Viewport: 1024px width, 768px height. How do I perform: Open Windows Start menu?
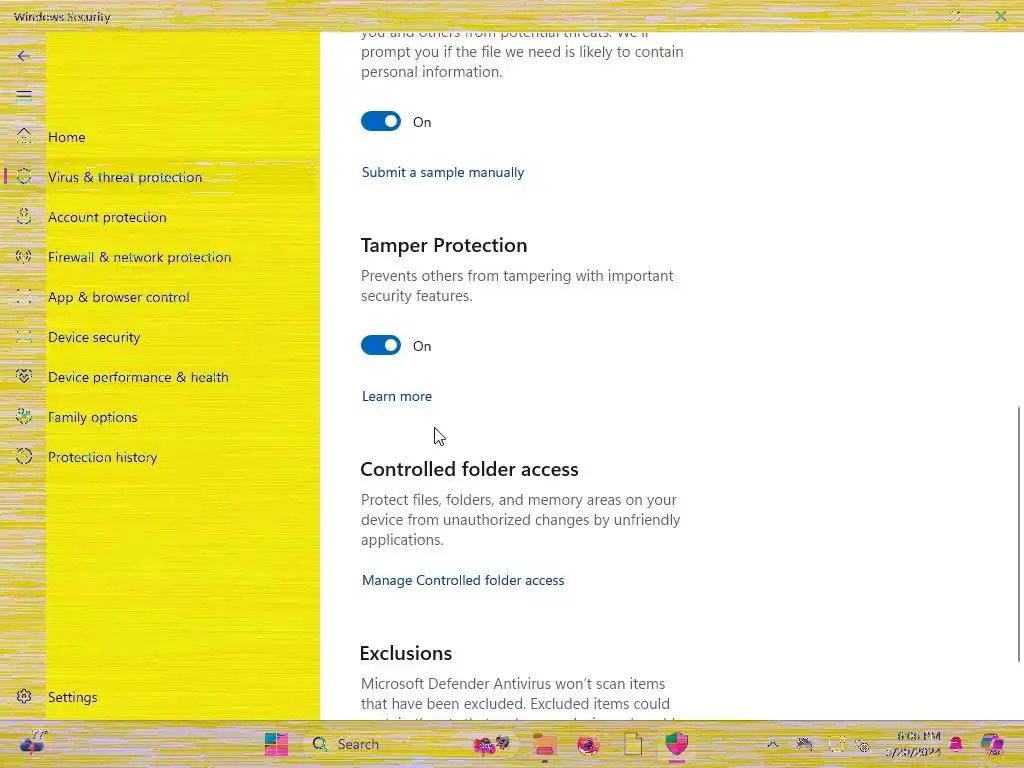click(x=276, y=744)
